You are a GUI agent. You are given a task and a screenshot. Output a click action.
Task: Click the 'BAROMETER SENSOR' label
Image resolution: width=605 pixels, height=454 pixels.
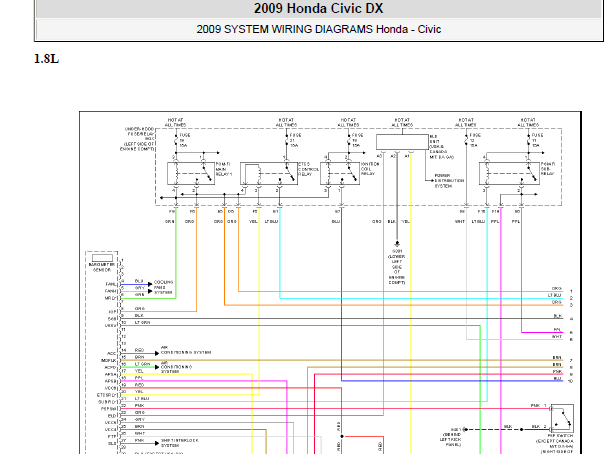coord(101,267)
